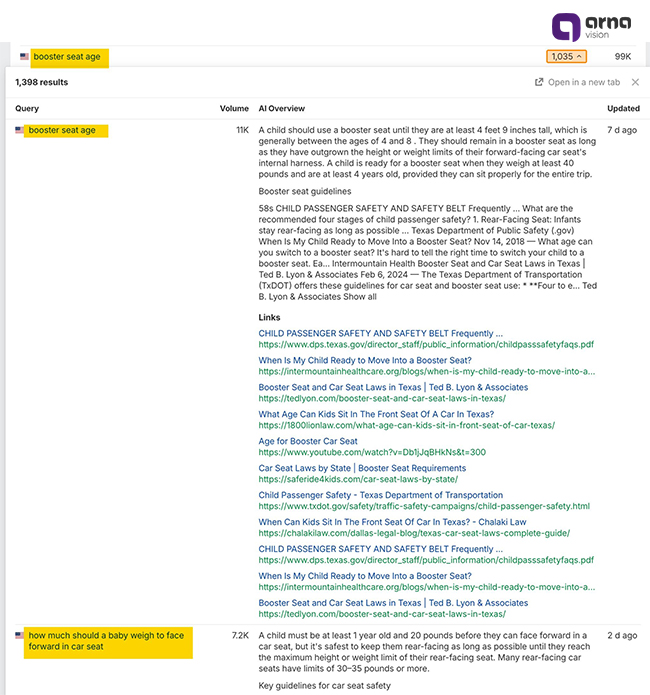
Task: Open the Texas Department of Transportation link
Action: coord(381,495)
